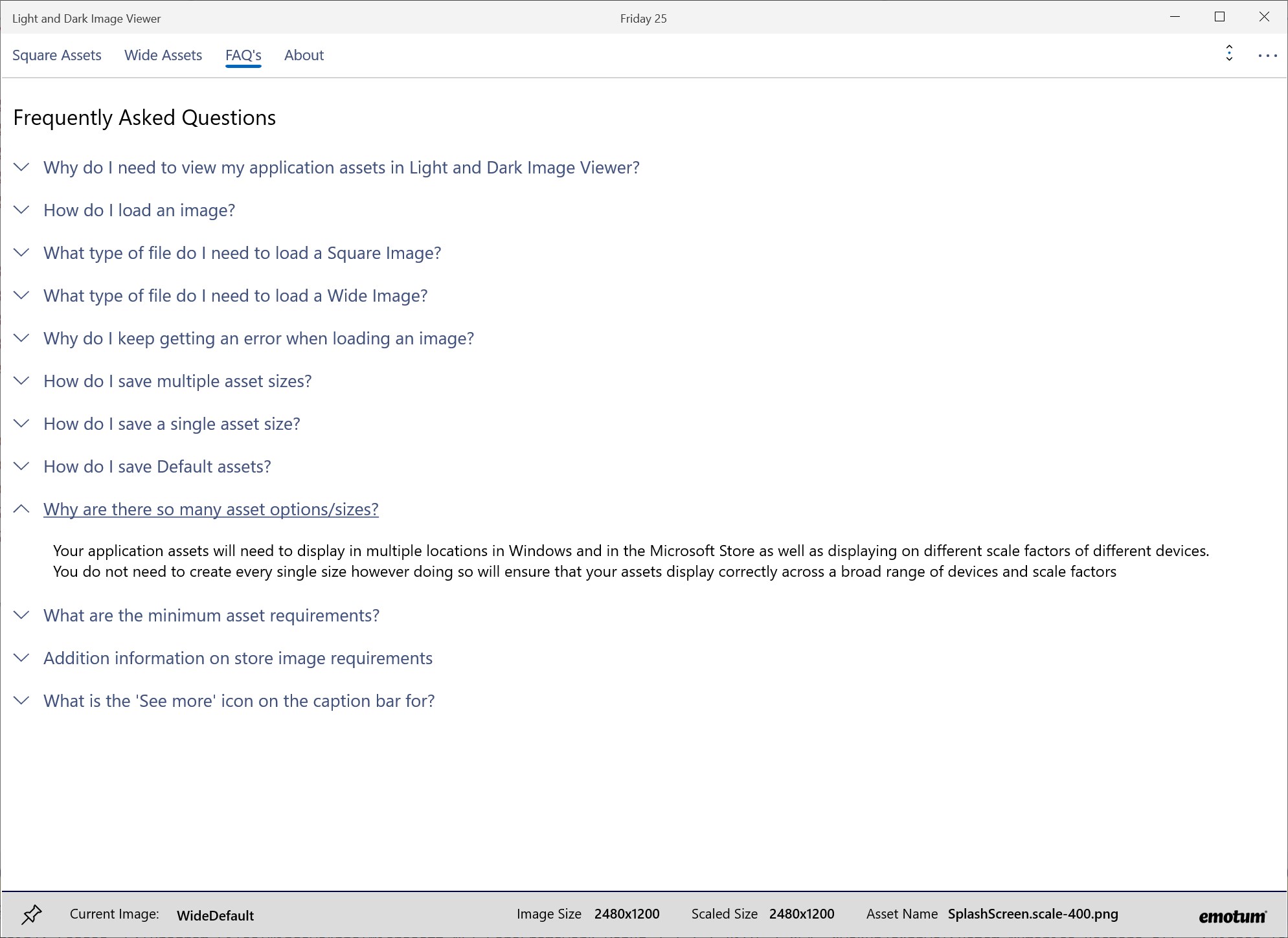
Task: Expand 'How do I save Default assets?' chevron
Action: 21,467
